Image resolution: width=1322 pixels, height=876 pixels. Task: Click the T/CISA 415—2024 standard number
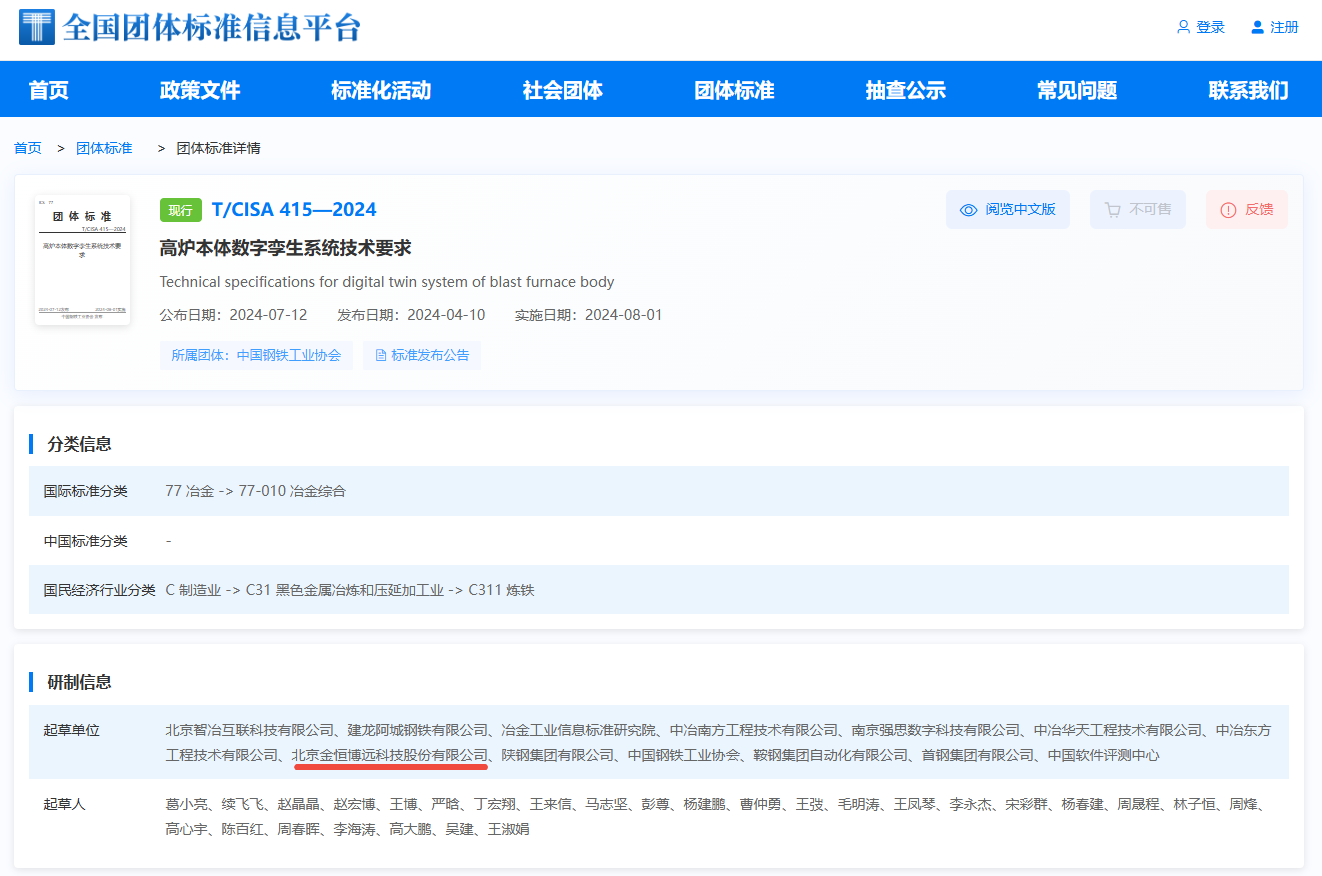click(294, 210)
